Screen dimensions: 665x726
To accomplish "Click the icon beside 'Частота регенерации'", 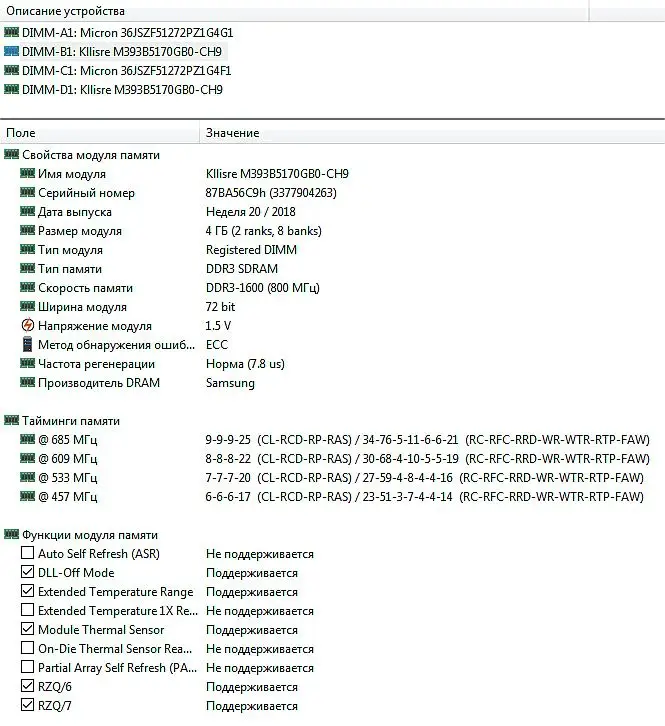I will pyautogui.click(x=27, y=363).
